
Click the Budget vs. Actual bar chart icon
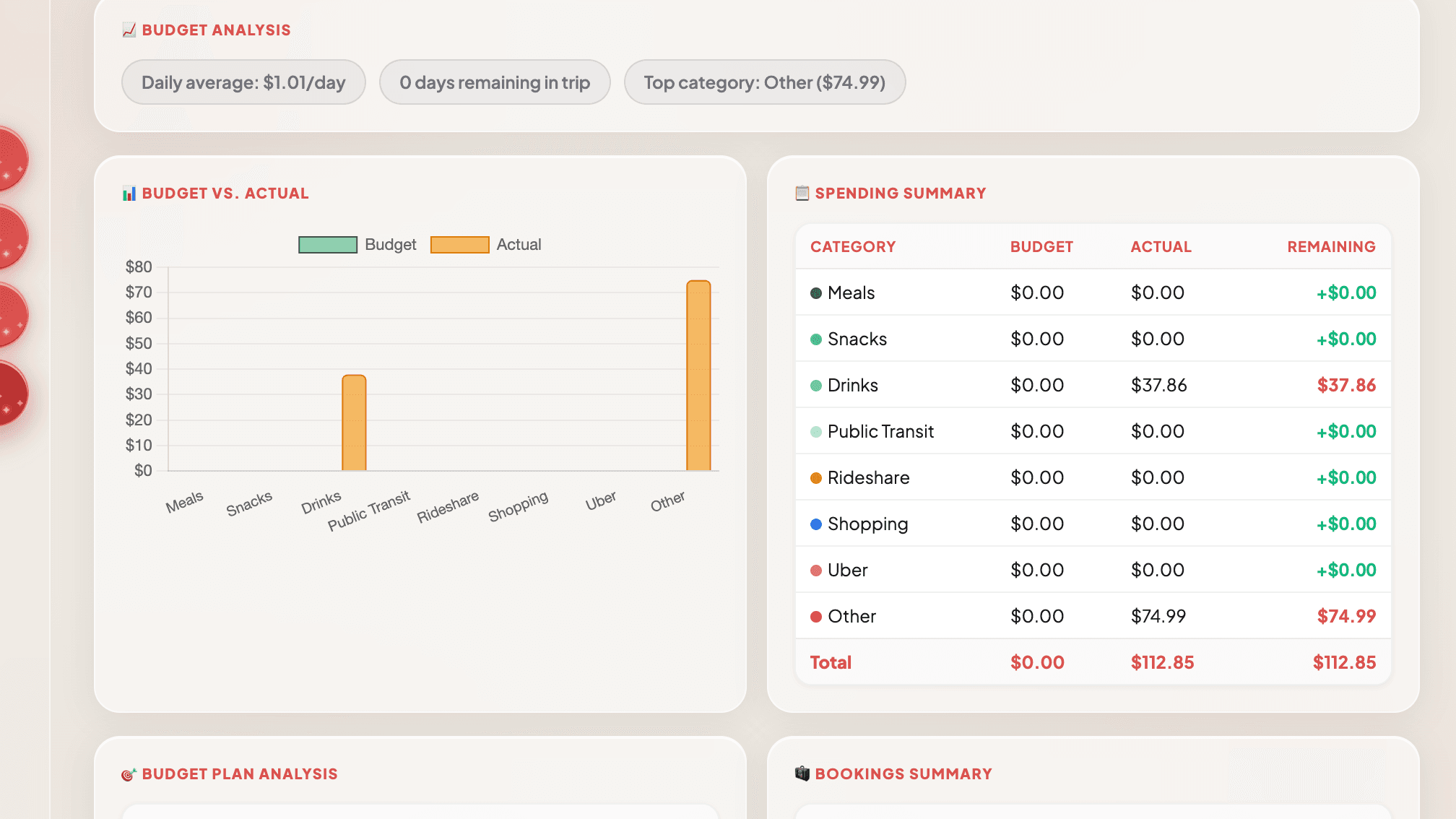[x=129, y=193]
